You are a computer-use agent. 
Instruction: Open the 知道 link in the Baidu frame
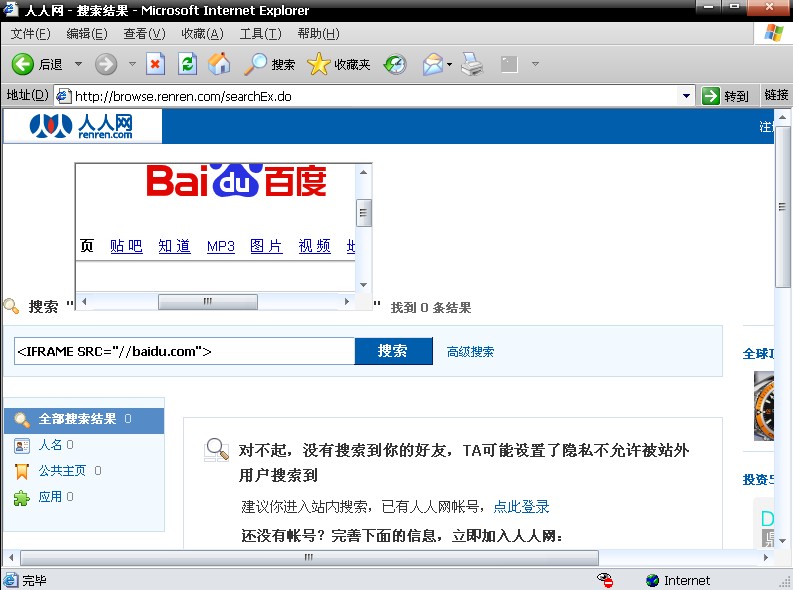coord(174,246)
